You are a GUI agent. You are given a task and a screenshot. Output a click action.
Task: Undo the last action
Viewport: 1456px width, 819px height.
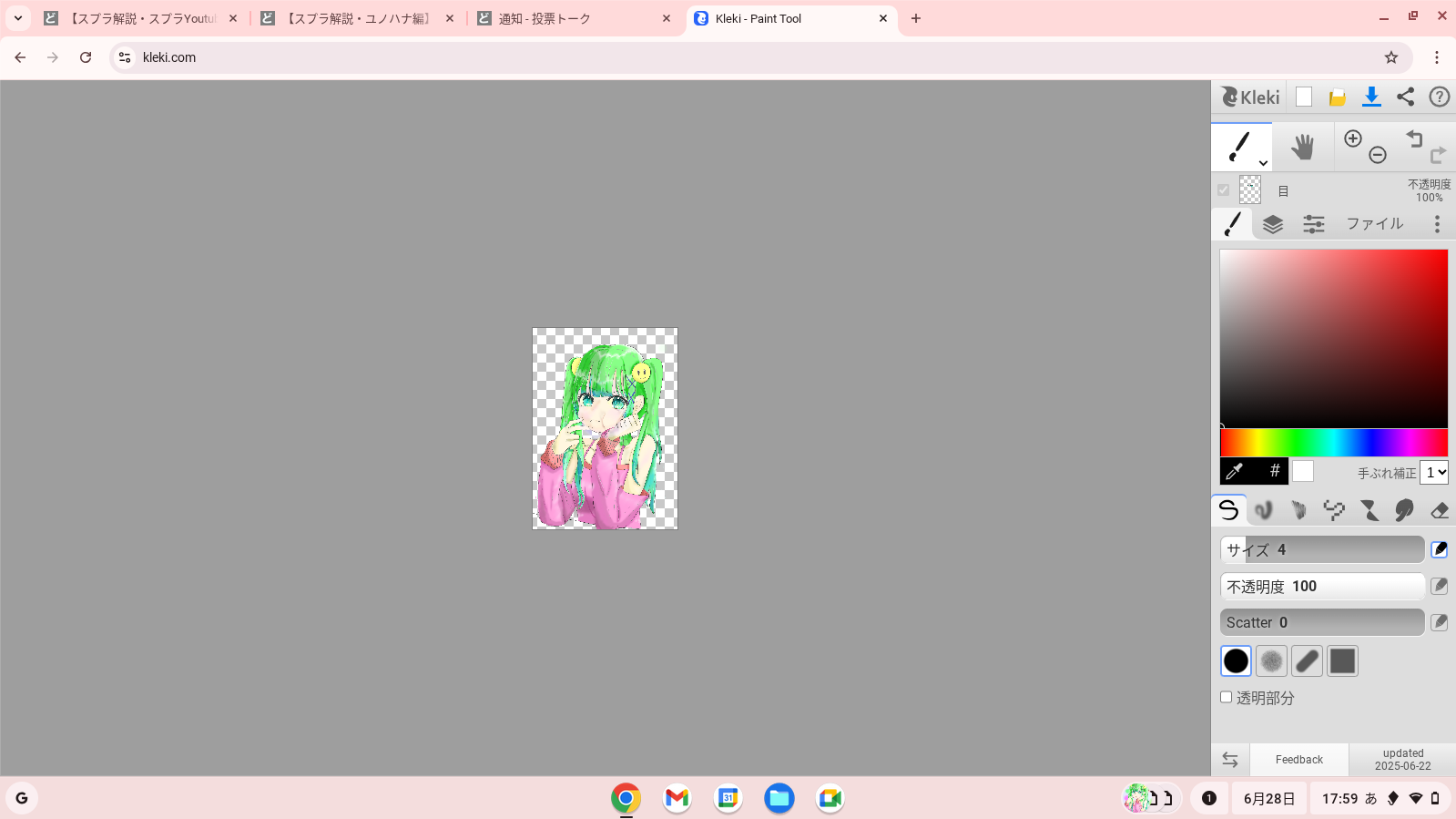tap(1414, 138)
